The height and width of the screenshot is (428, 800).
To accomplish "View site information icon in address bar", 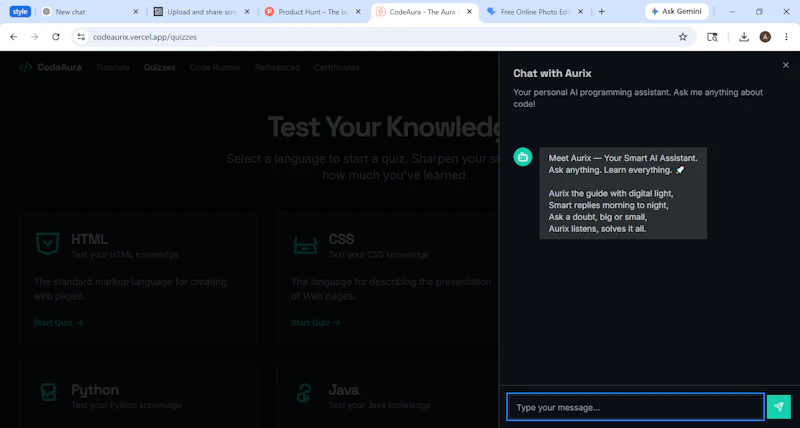I will (x=81, y=37).
